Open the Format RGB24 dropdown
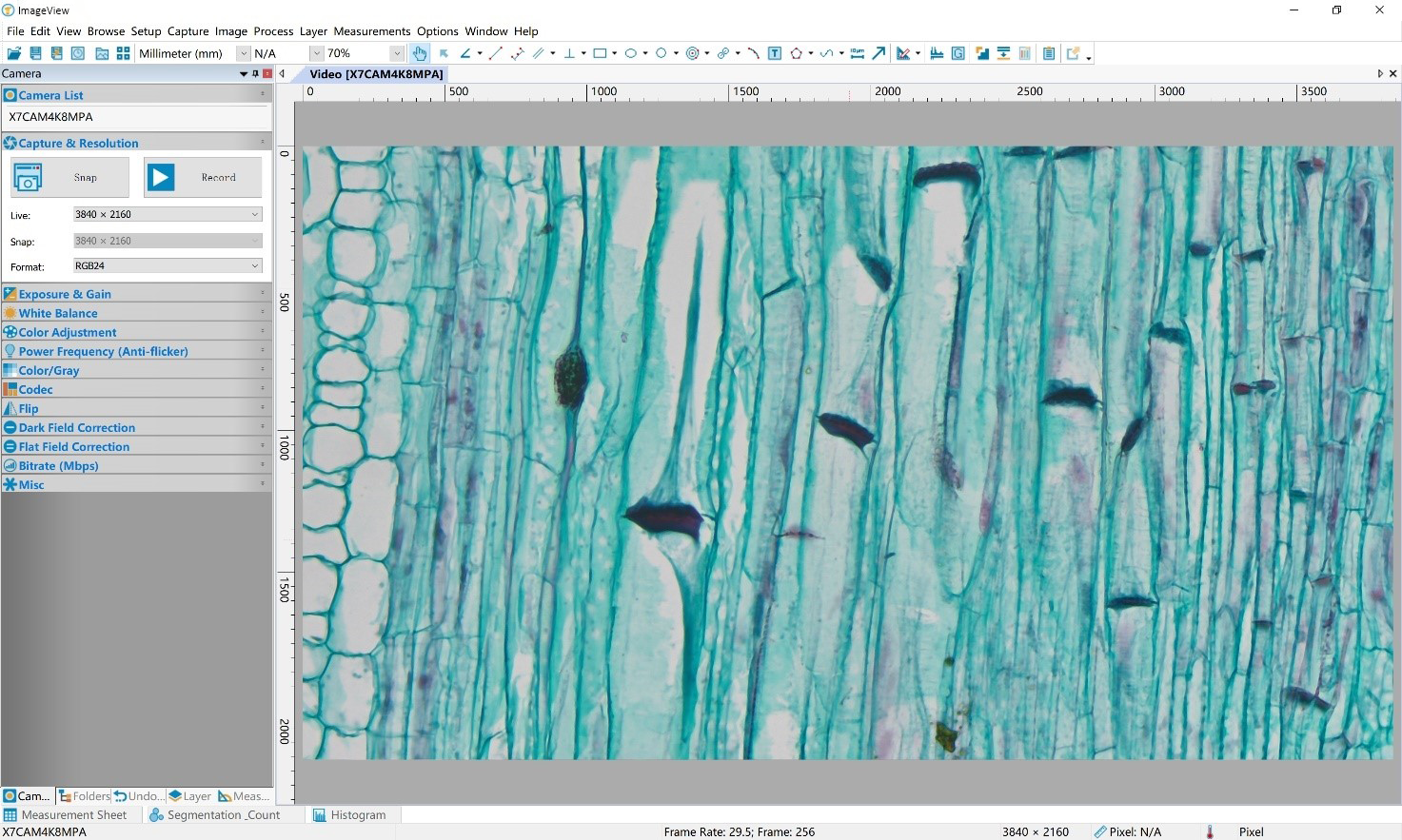 pyautogui.click(x=168, y=266)
